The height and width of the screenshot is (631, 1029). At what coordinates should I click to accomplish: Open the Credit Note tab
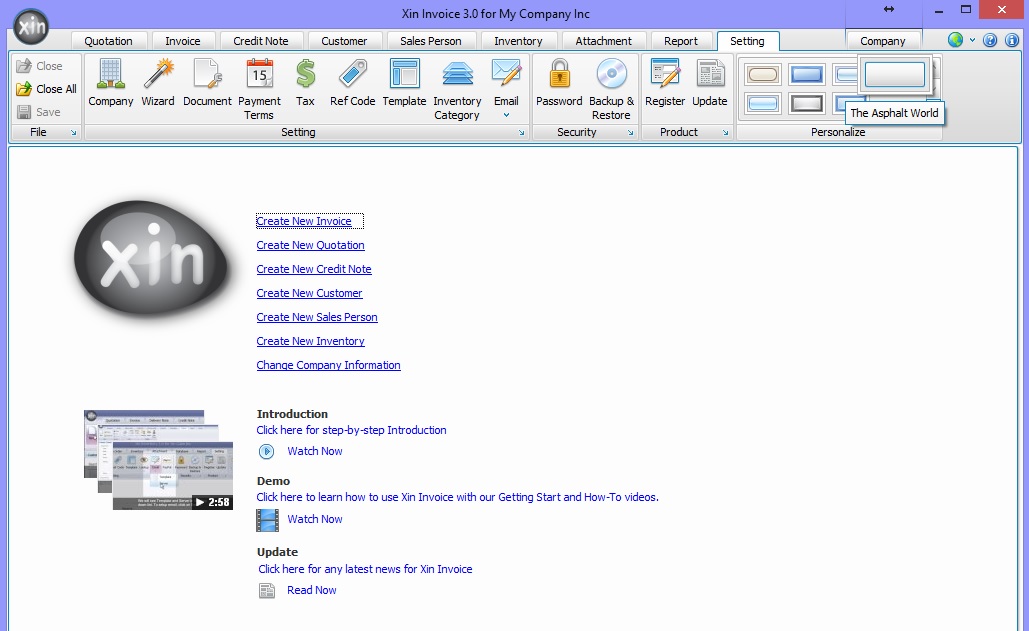click(261, 41)
